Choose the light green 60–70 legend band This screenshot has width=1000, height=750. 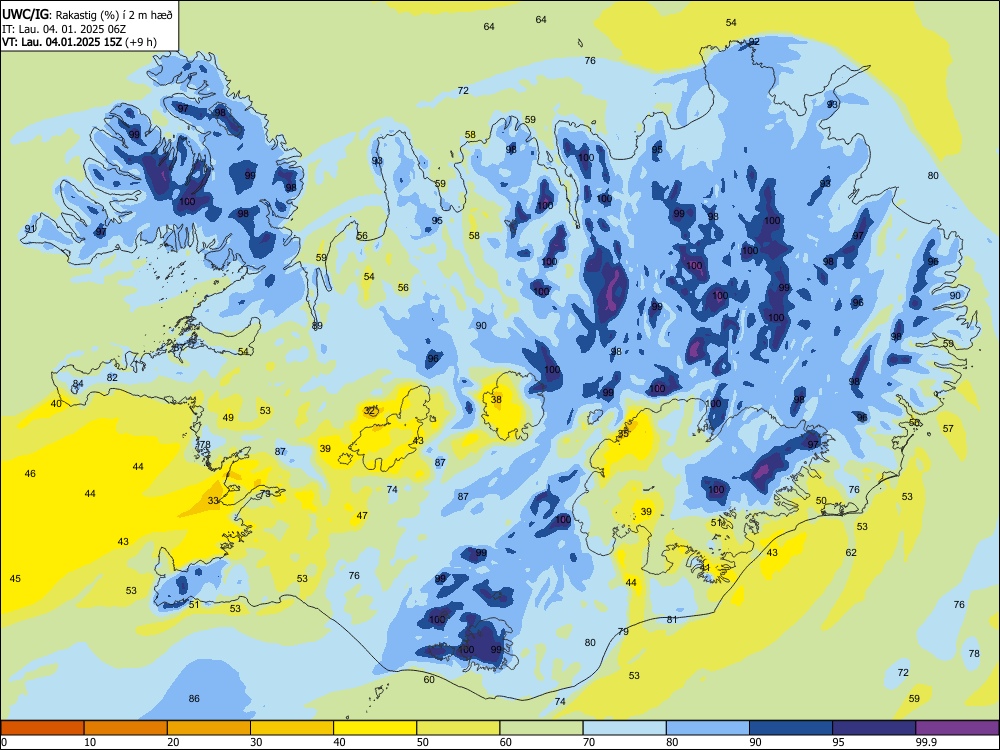click(541, 728)
